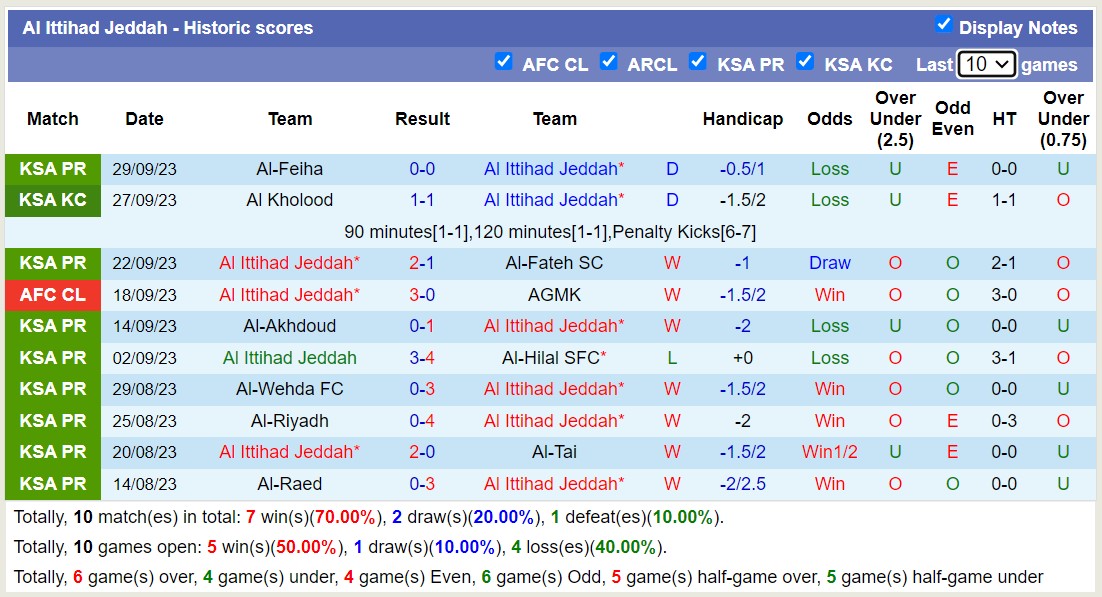This screenshot has height=597, width=1102.
Task: Click the Al-Akhdoud team name
Action: 289,326
